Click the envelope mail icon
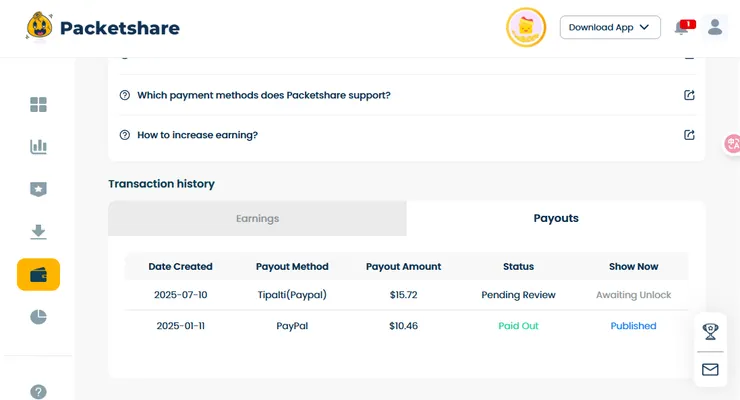This screenshot has height=400, width=740. point(710,369)
